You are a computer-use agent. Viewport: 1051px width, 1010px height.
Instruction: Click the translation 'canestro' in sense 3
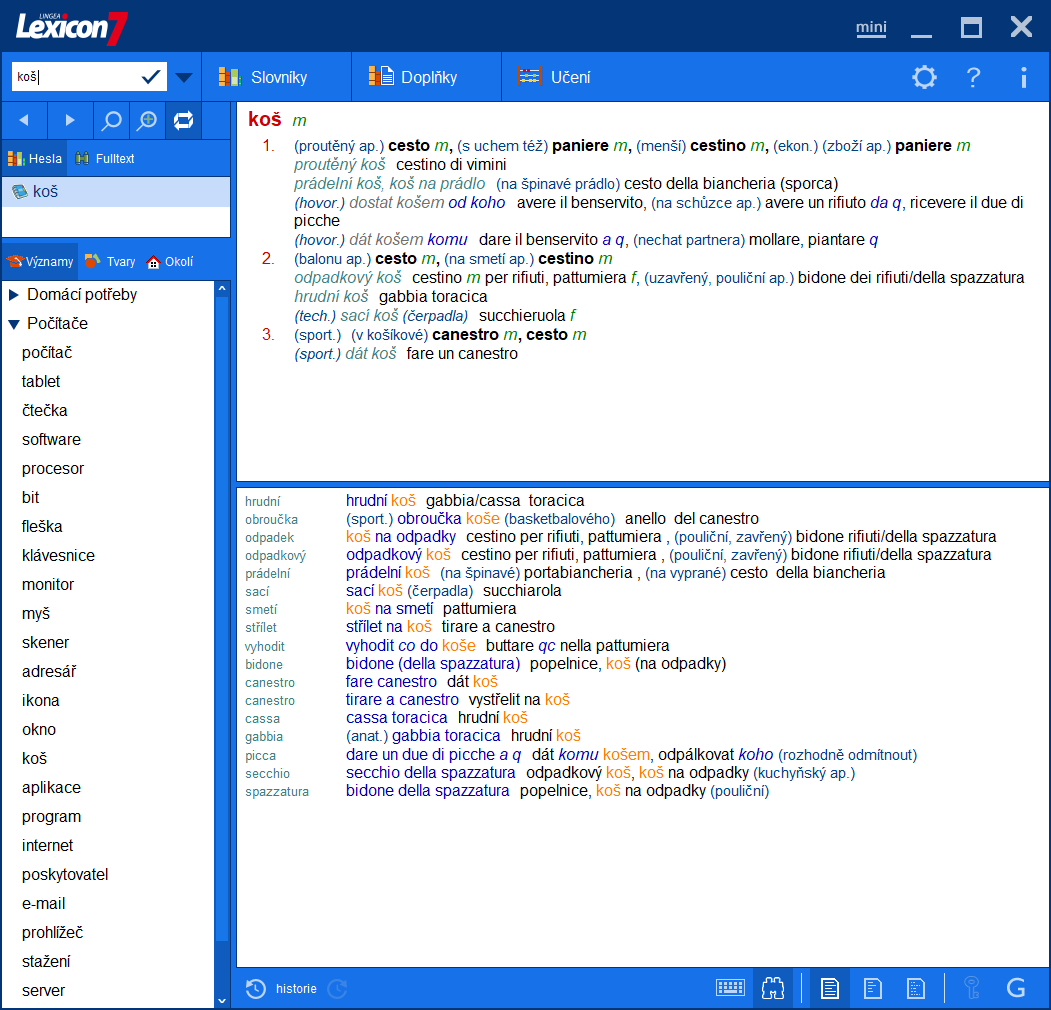[x=465, y=334]
